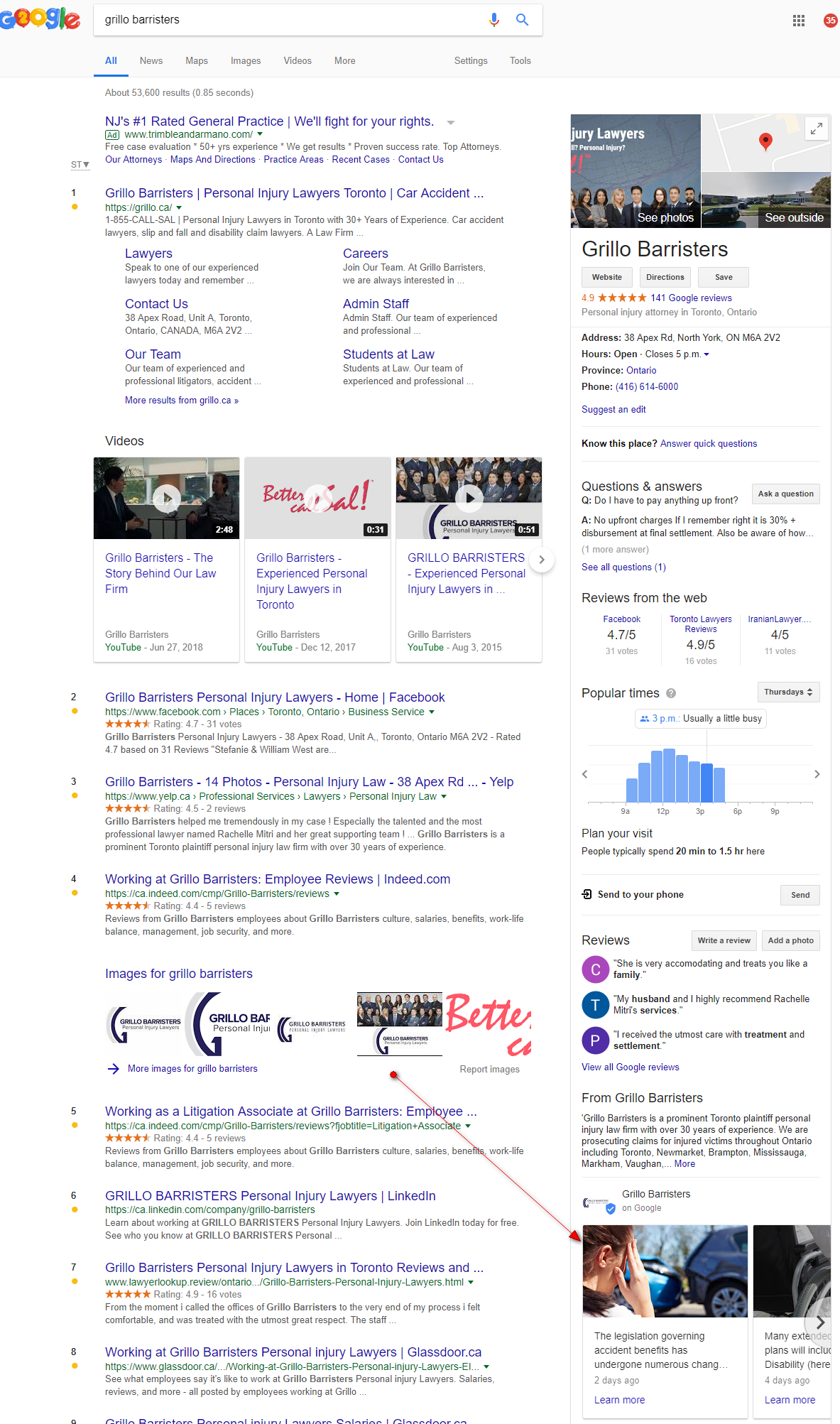Show the previous day in Popular times
This screenshot has height=1424, width=840.
585,774
